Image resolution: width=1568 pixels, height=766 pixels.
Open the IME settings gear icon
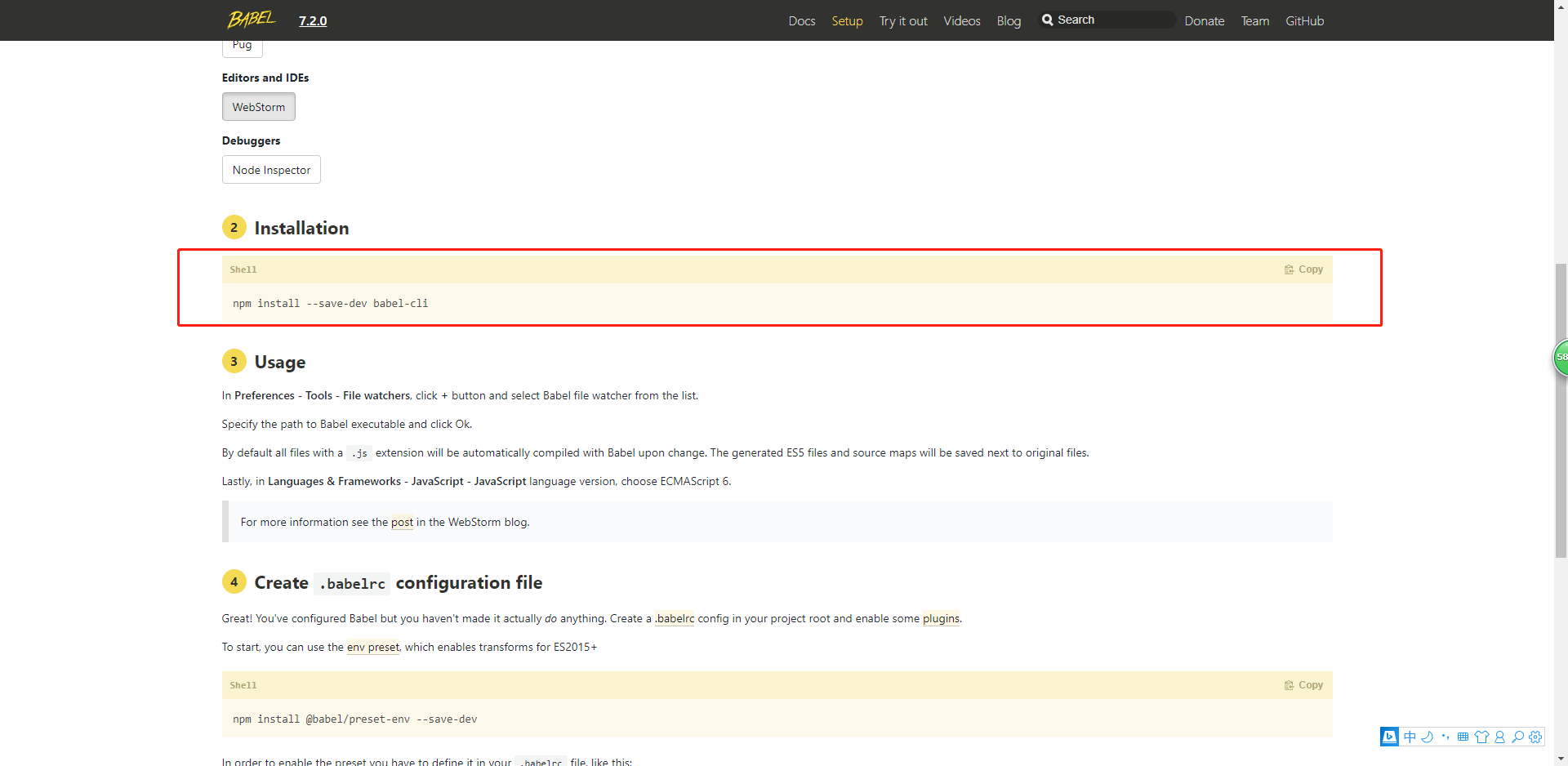click(1535, 737)
